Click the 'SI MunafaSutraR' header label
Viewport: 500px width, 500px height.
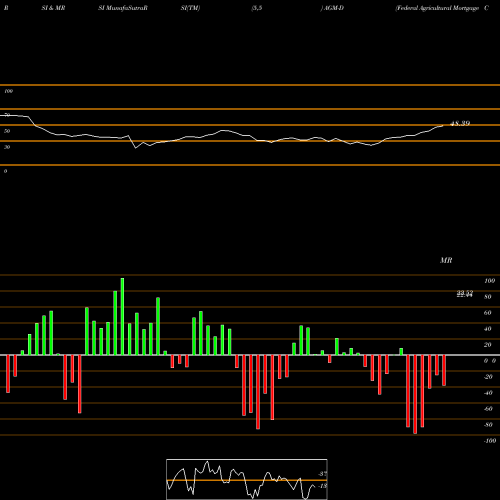coord(123,8)
